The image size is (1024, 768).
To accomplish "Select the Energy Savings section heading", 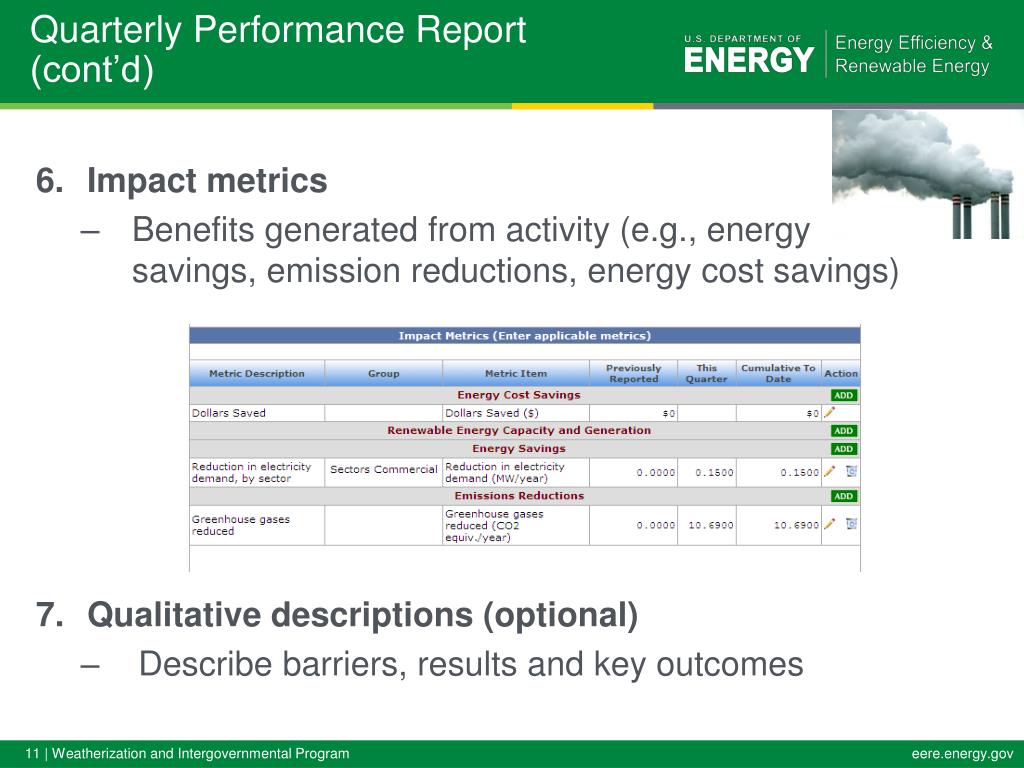I will (x=519, y=449).
